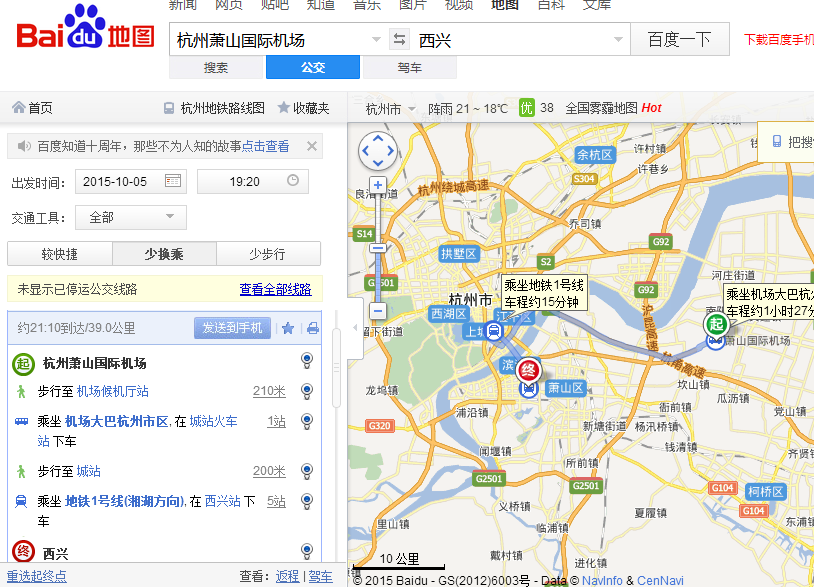
Task: Open 杭州地铁路线图 subway map
Action: point(214,108)
